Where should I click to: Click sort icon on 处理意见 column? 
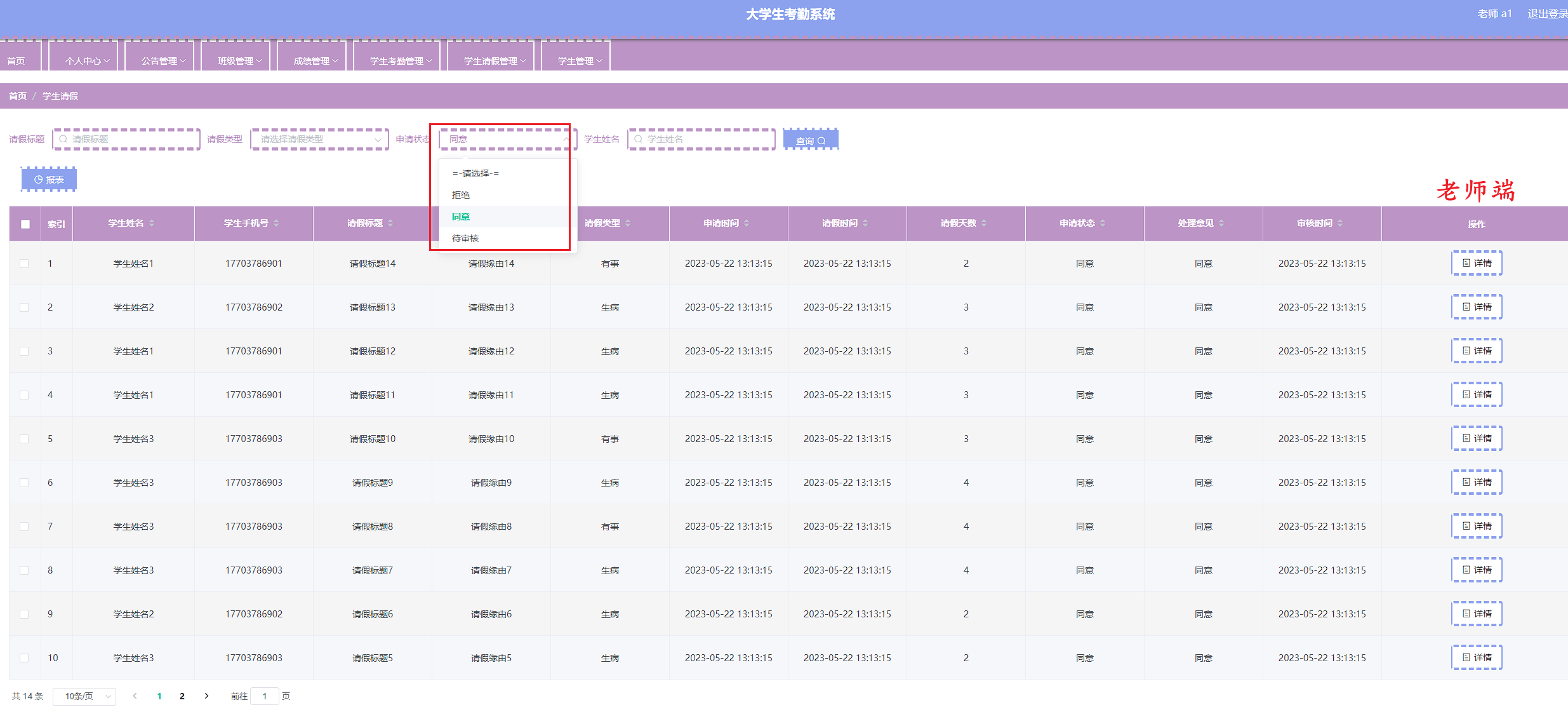click(1221, 224)
